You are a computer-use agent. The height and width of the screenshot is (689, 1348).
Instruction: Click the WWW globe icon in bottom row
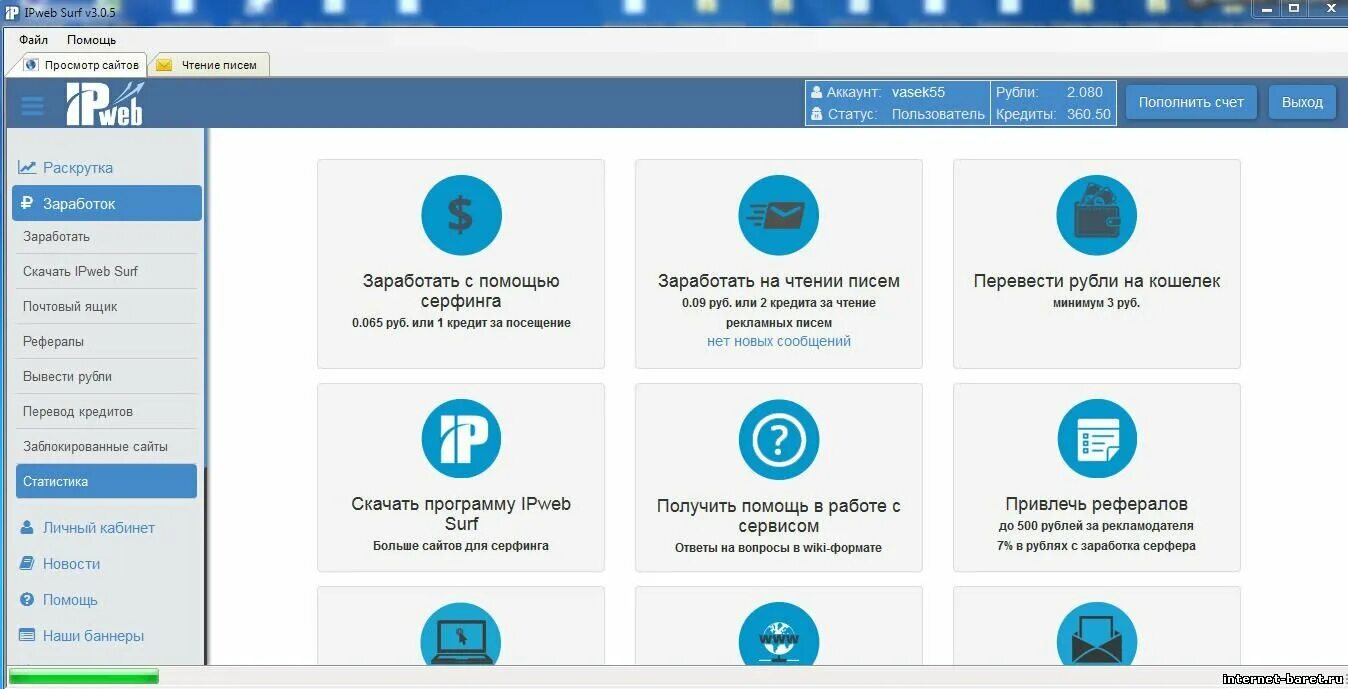(778, 634)
